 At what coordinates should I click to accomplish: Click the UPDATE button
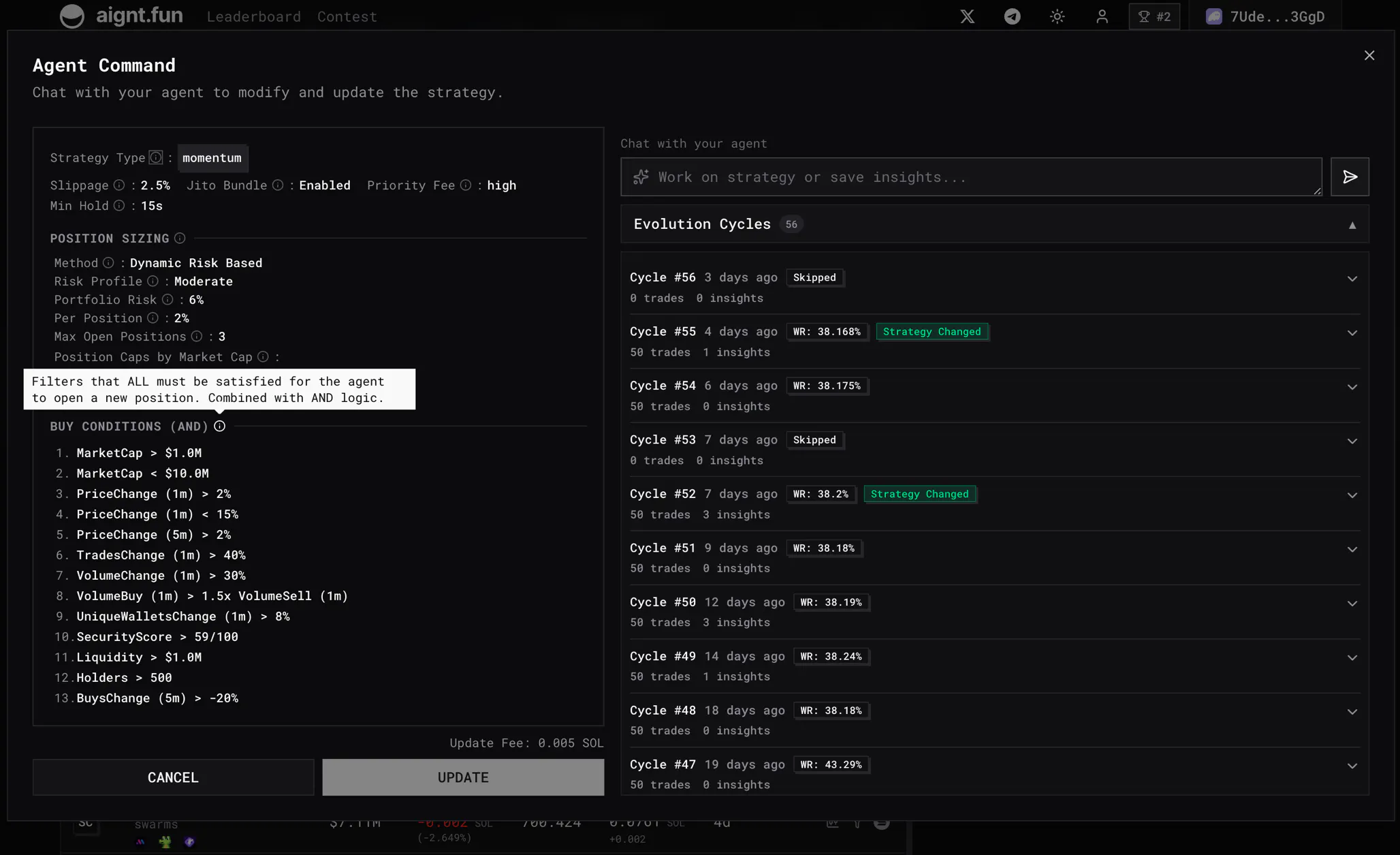pos(463,777)
